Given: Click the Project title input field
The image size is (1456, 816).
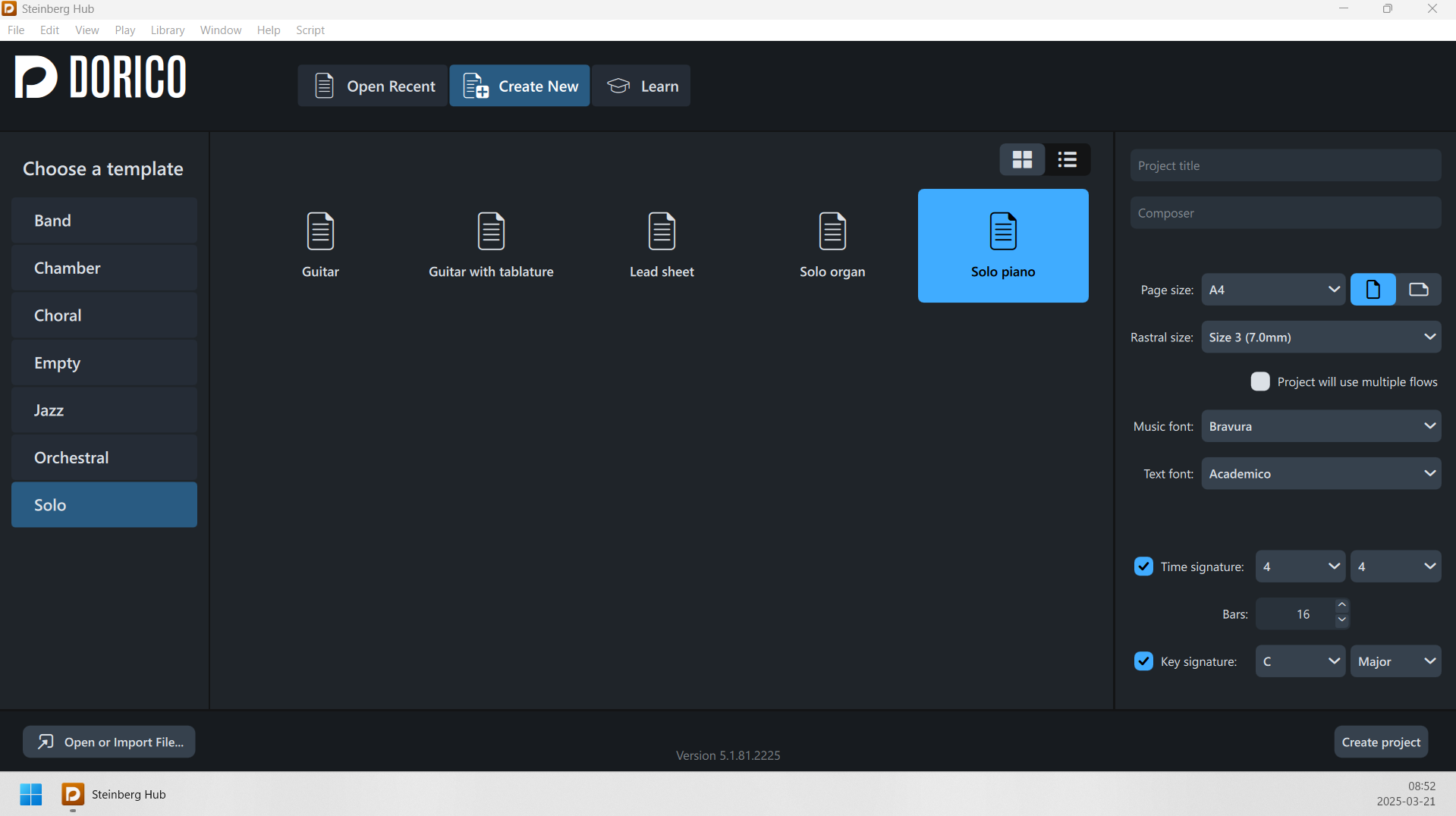Looking at the screenshot, I should pos(1285,165).
